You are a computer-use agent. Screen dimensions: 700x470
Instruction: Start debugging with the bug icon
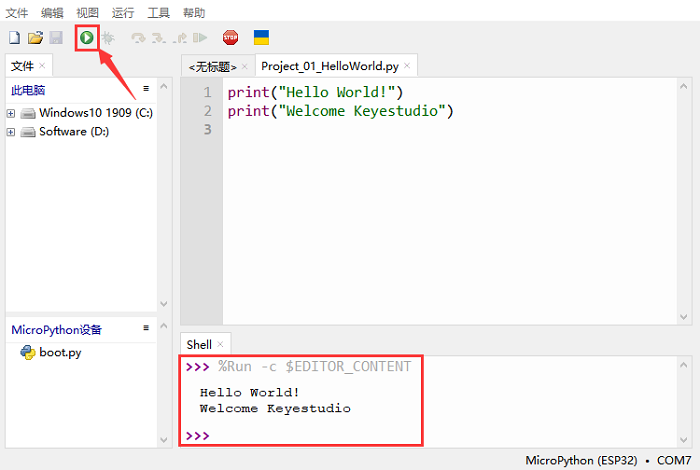[x=108, y=38]
